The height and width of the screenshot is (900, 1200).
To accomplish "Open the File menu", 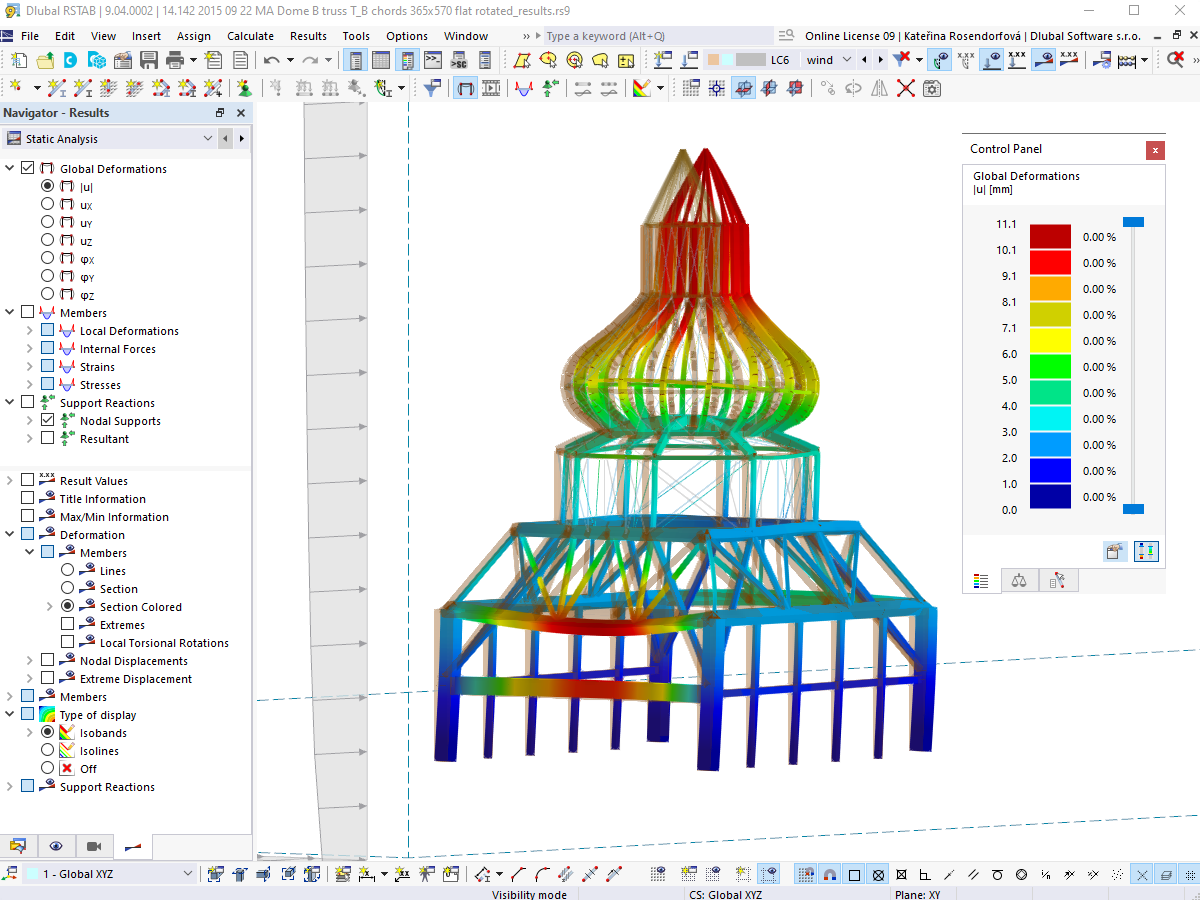I will click(30, 35).
